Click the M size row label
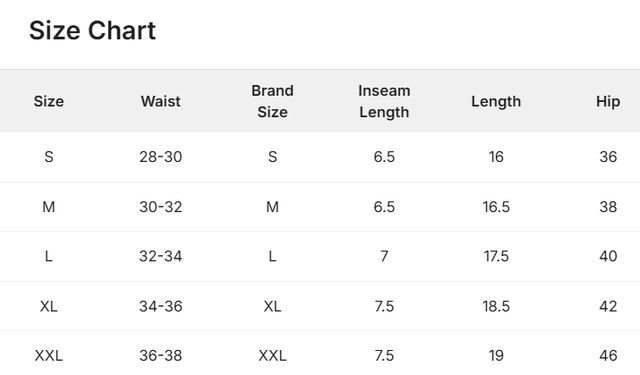The image size is (640, 375). pos(49,207)
